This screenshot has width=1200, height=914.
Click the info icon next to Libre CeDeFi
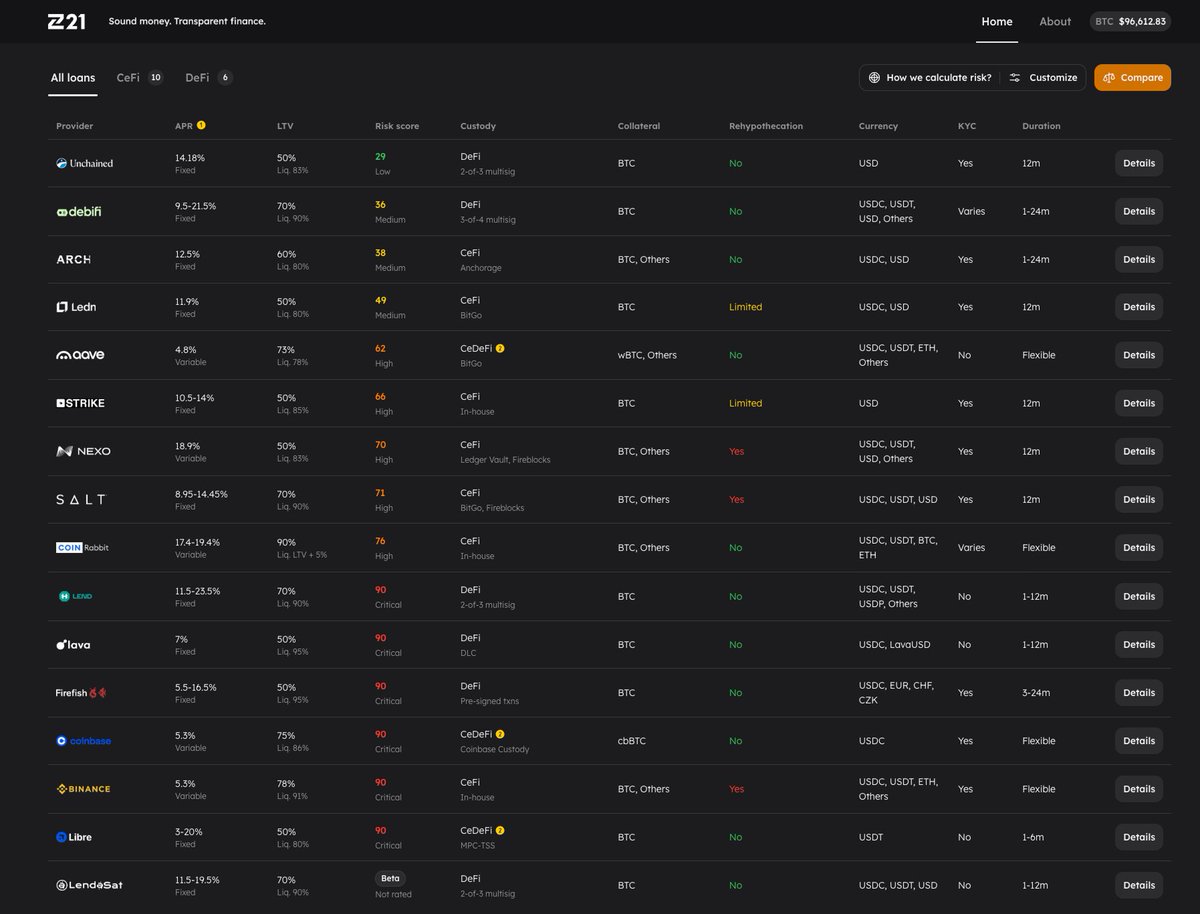(500, 830)
